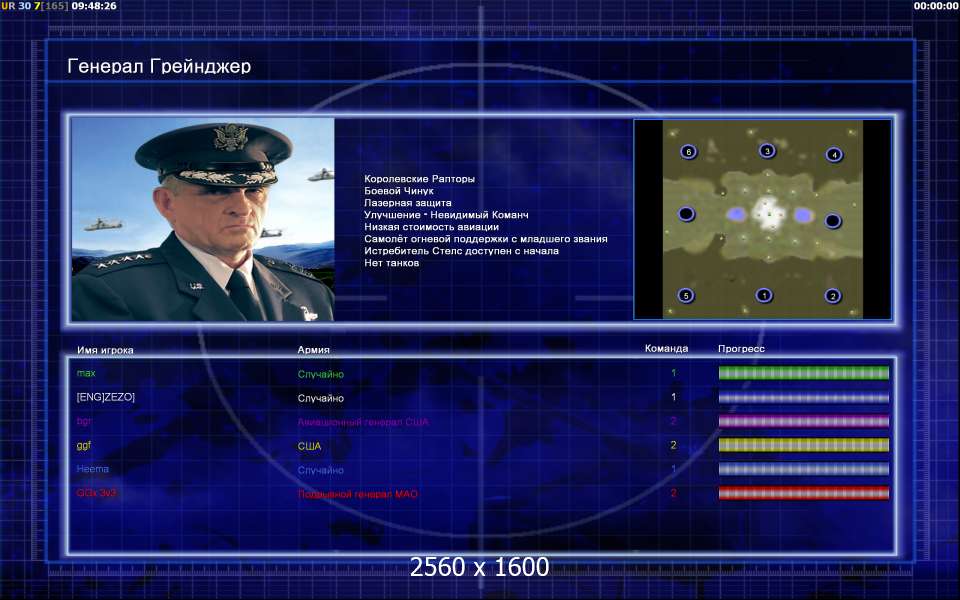Select player name 'bgr'
This screenshot has width=960, height=600.
84,421
